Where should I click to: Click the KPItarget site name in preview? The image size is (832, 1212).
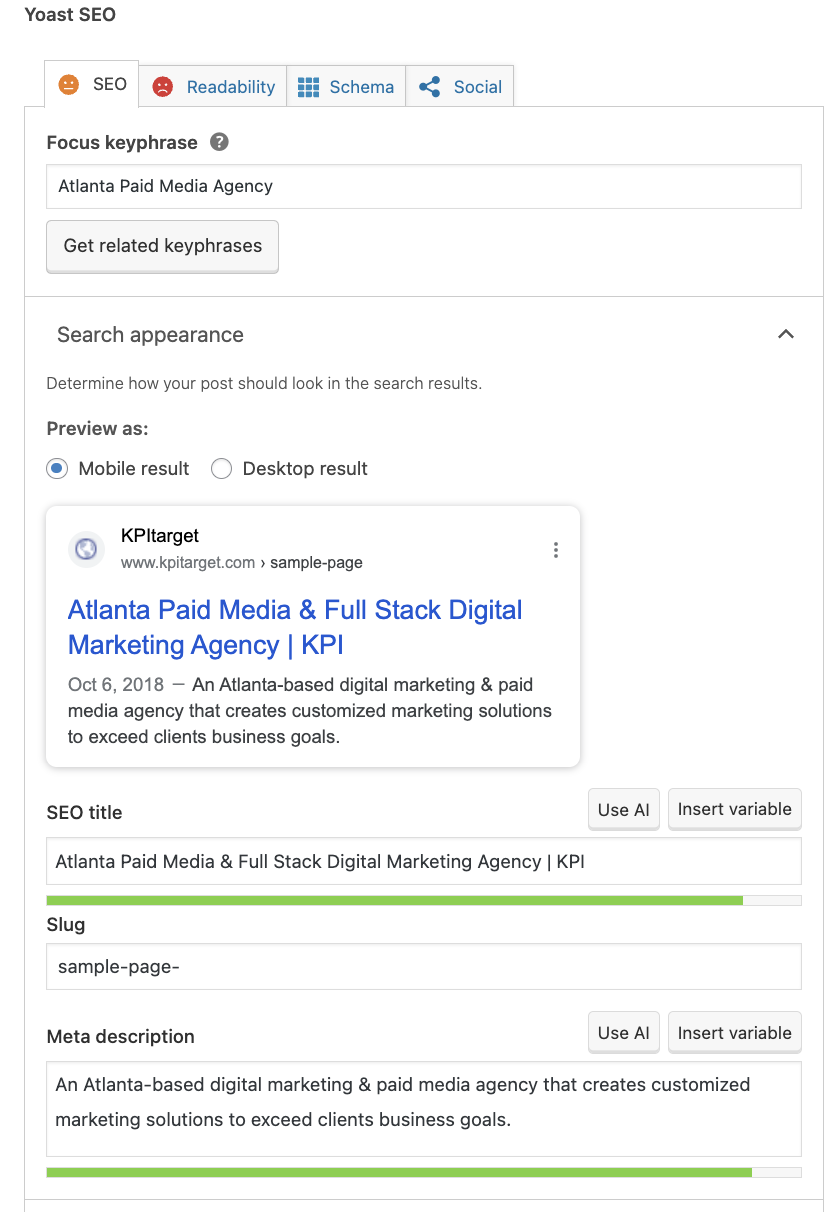click(160, 536)
